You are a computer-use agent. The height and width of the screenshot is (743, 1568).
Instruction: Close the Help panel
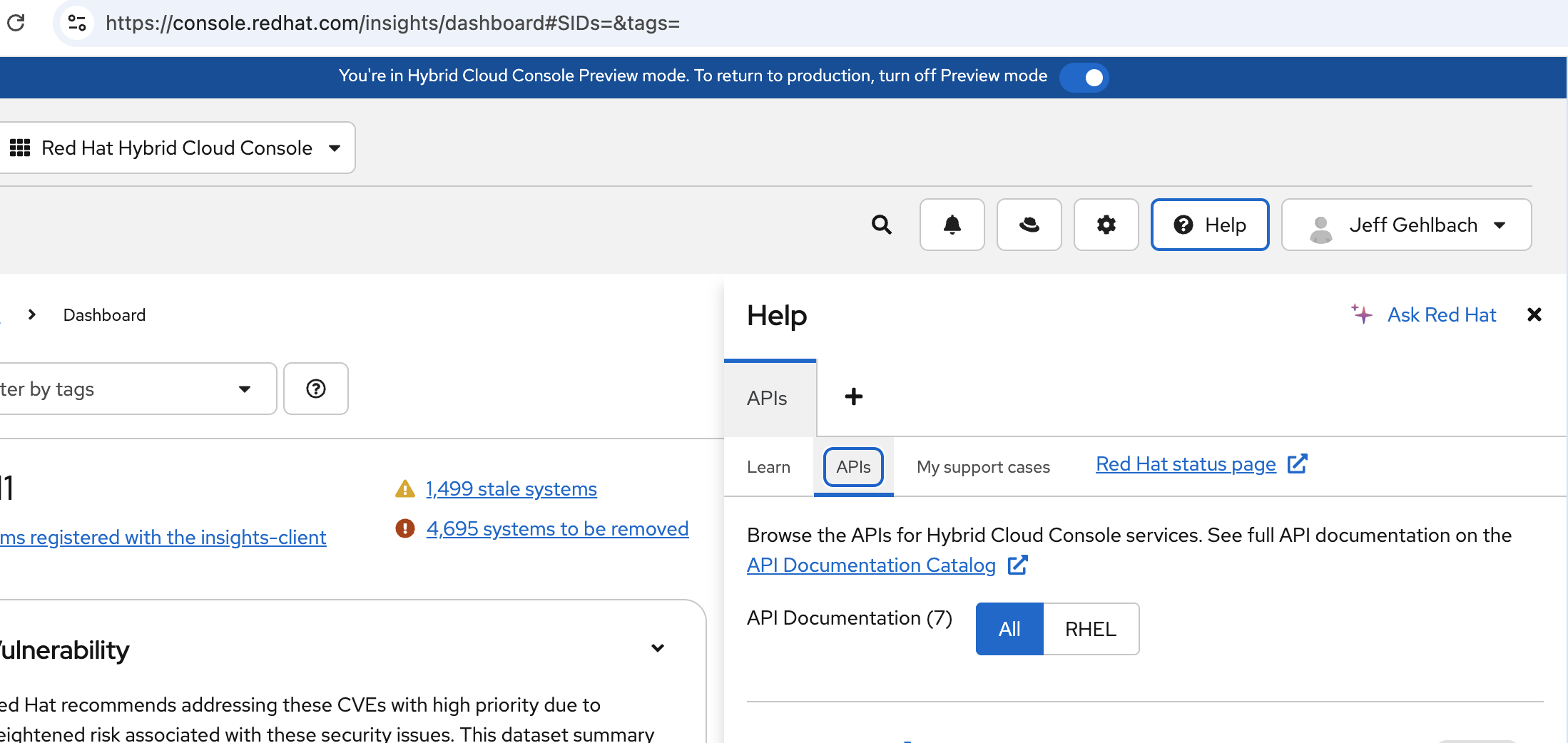[x=1534, y=314]
